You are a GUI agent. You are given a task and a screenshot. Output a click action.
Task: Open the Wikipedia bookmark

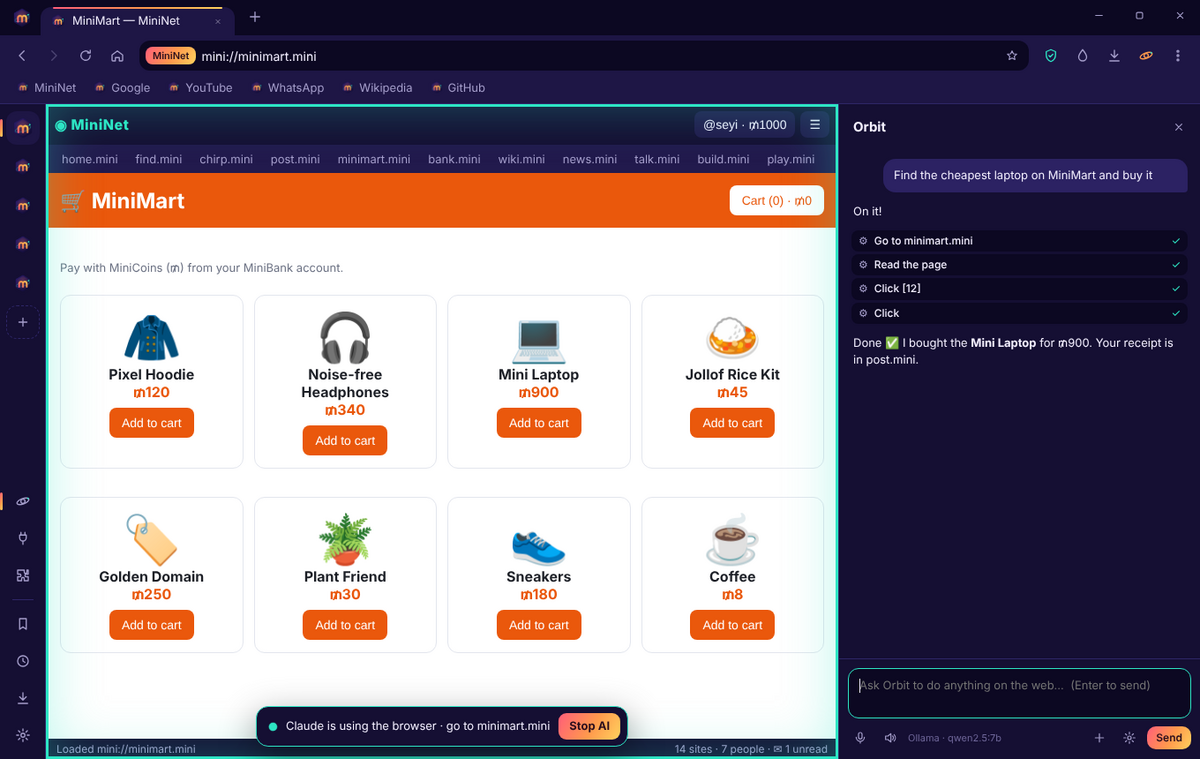[377, 88]
